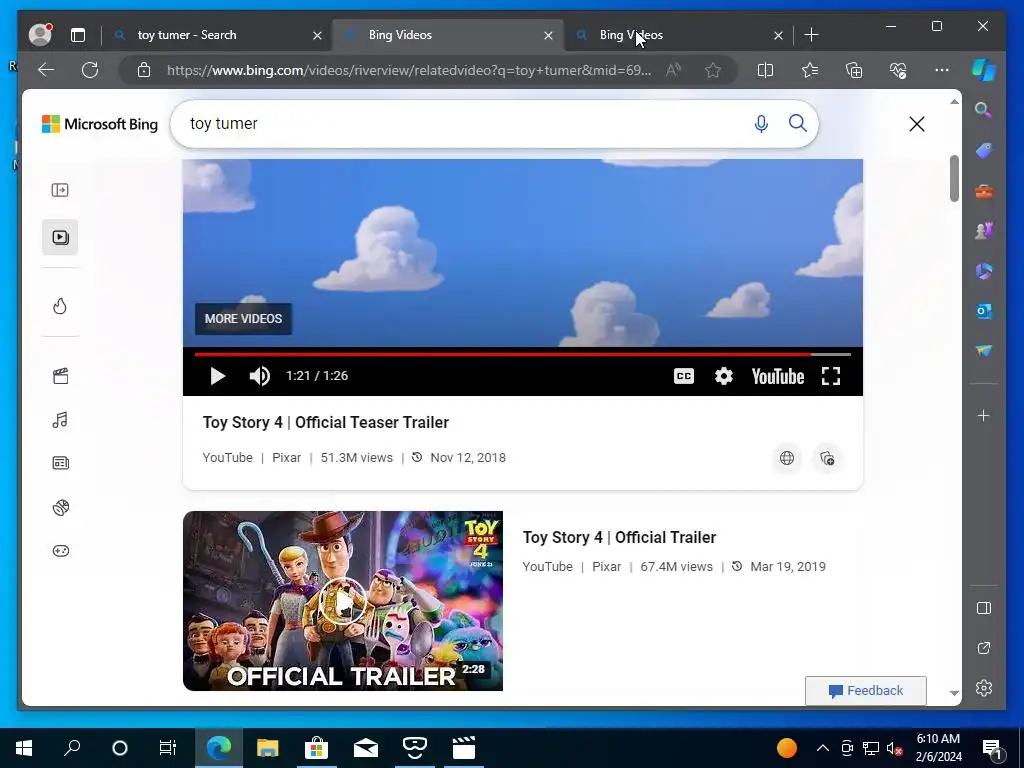This screenshot has height=768, width=1024.
Task: Go back to the previous page
Action: [46, 70]
